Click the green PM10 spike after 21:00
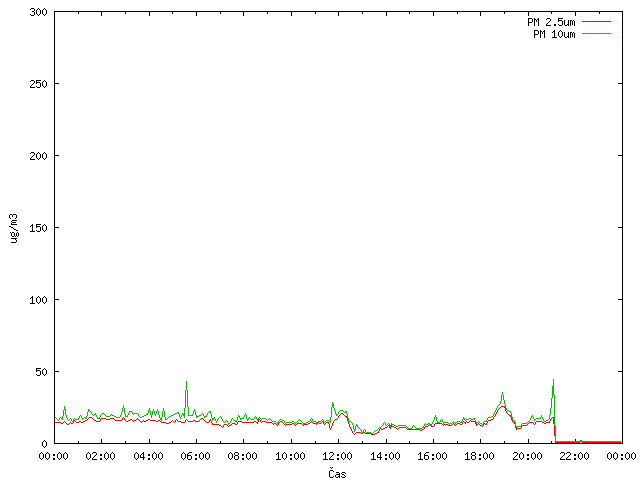 (x=553, y=398)
